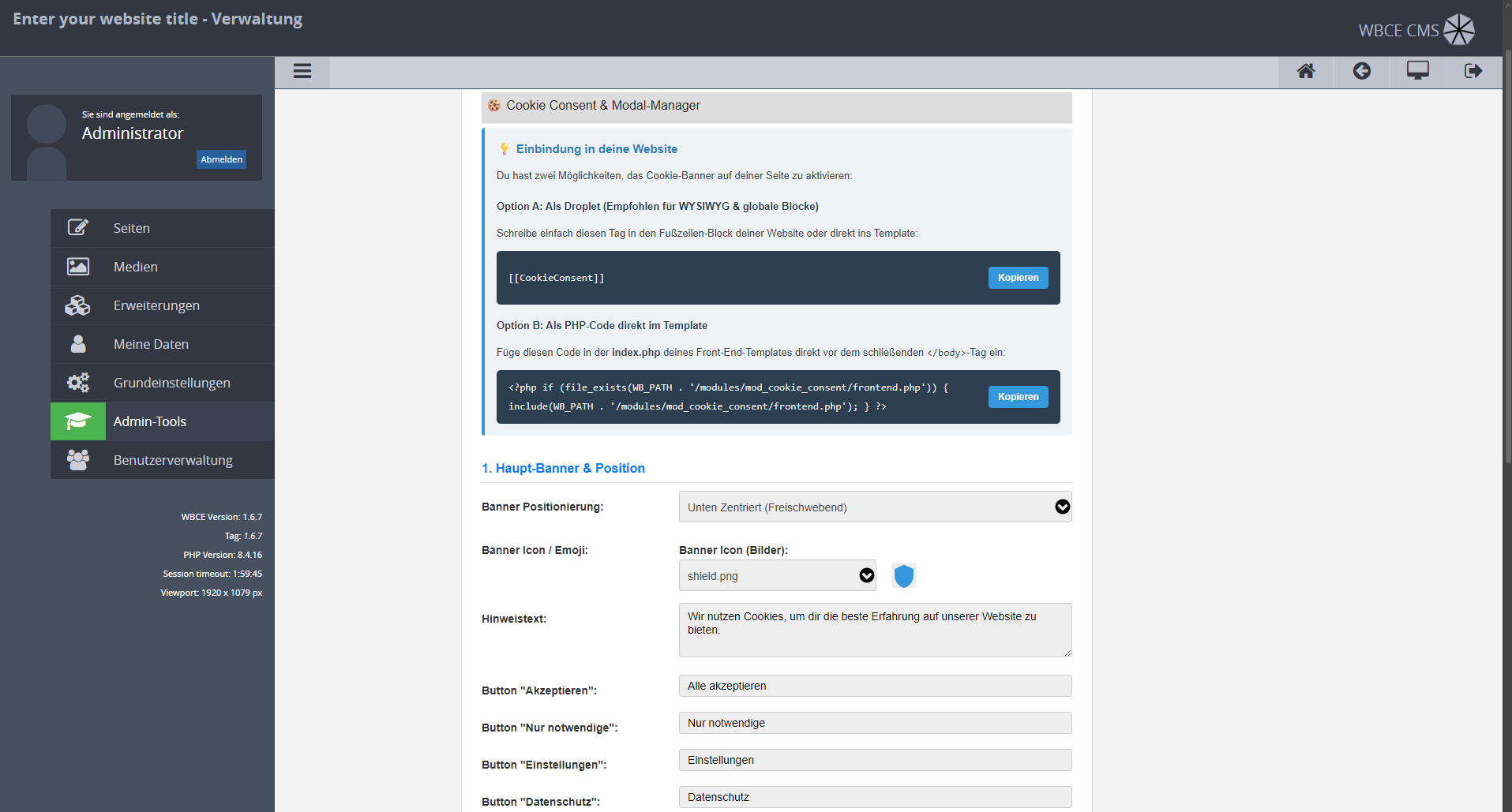This screenshot has width=1512, height=812.
Task: Toggle the hamburger sidebar menu
Action: click(x=302, y=71)
